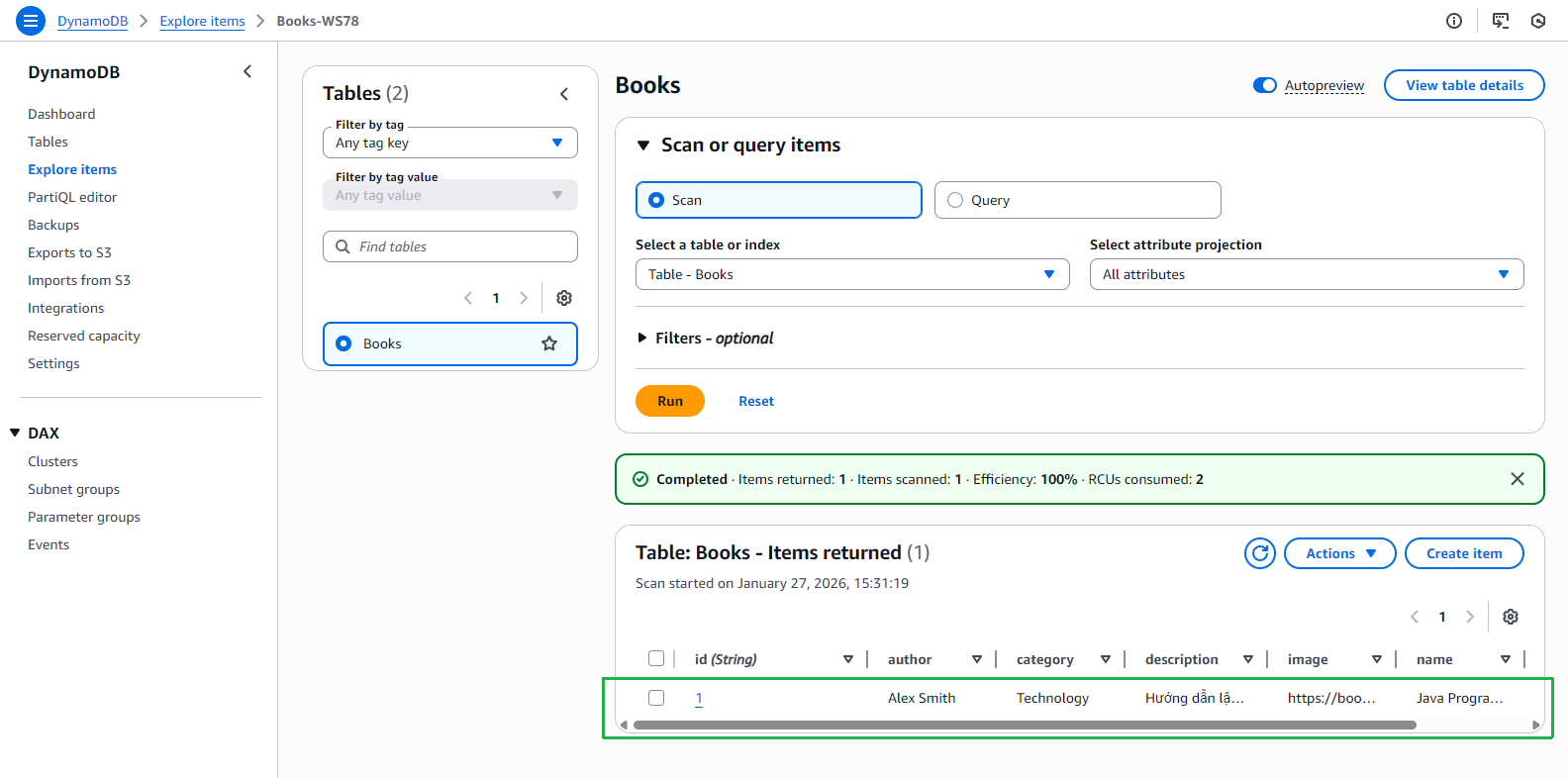
Task: Go to next page of returned items
Action: click(x=1470, y=617)
